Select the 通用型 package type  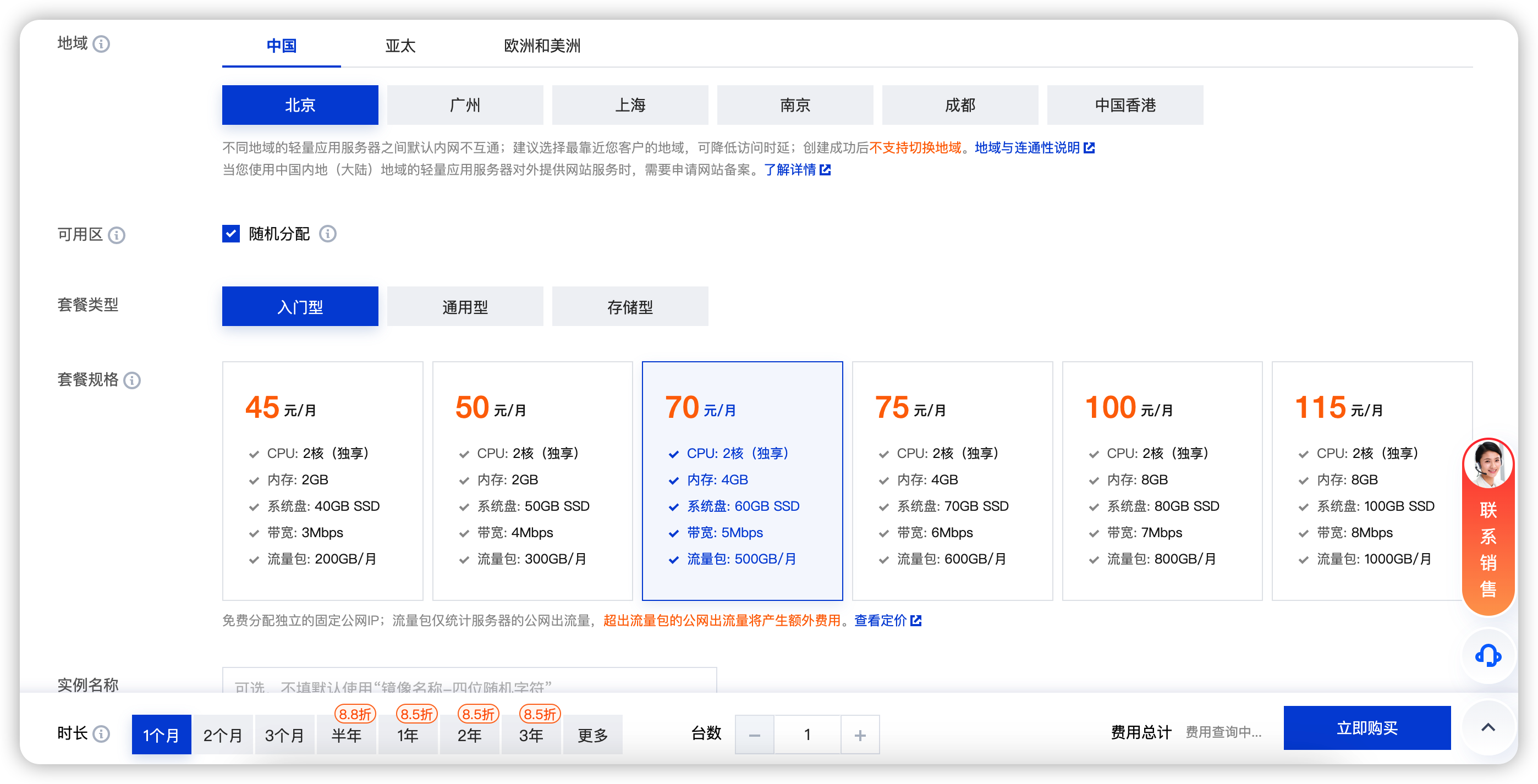464,307
